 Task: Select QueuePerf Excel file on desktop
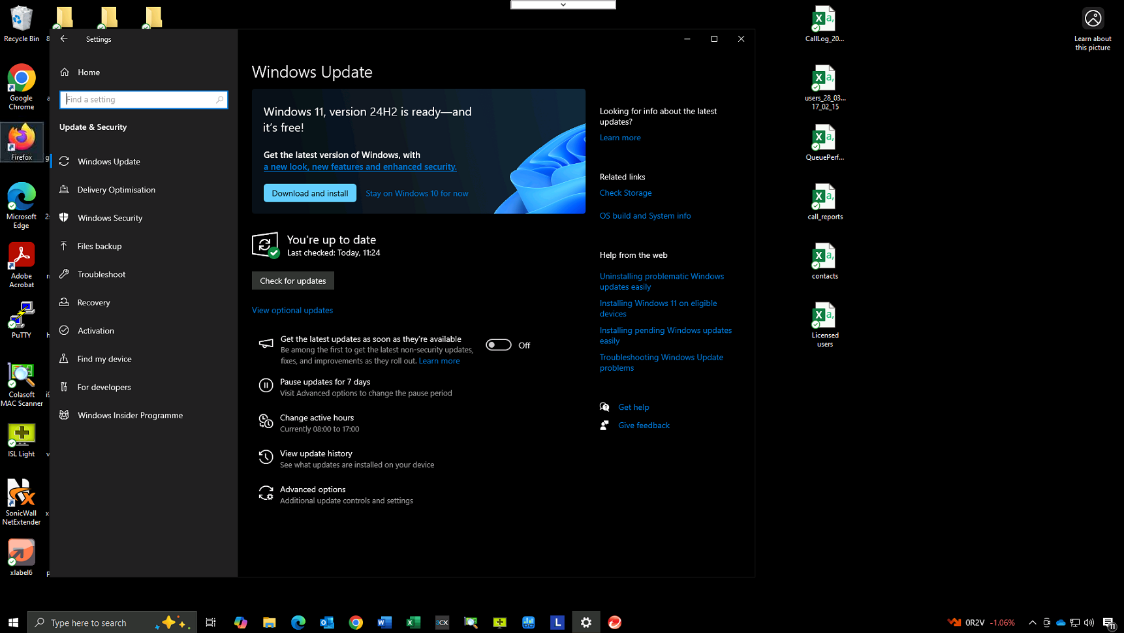tap(824, 143)
